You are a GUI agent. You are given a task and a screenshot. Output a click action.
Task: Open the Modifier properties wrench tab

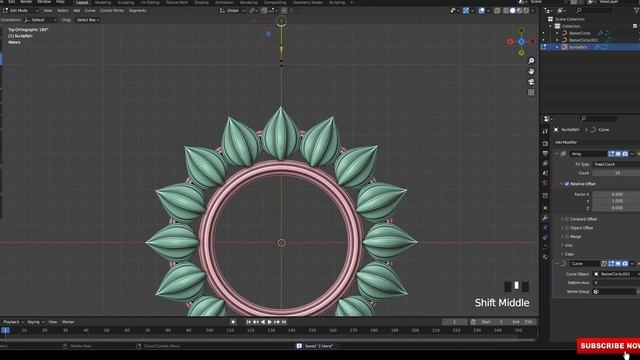click(545, 218)
